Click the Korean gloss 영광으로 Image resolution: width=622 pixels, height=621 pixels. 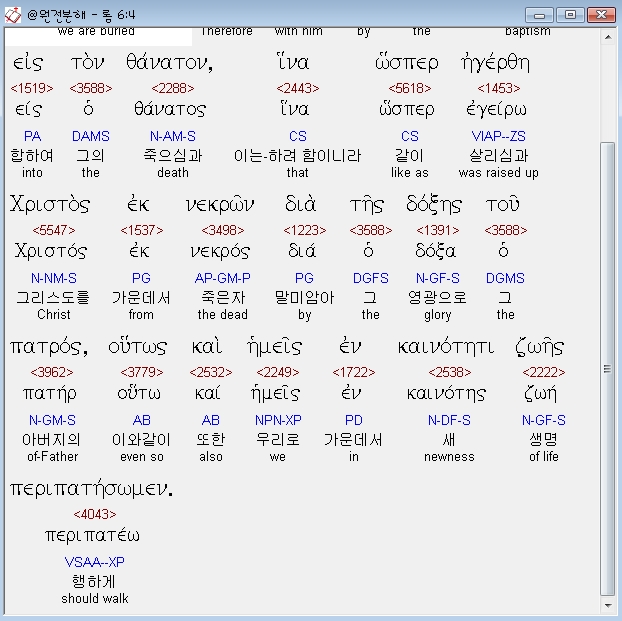point(437,298)
